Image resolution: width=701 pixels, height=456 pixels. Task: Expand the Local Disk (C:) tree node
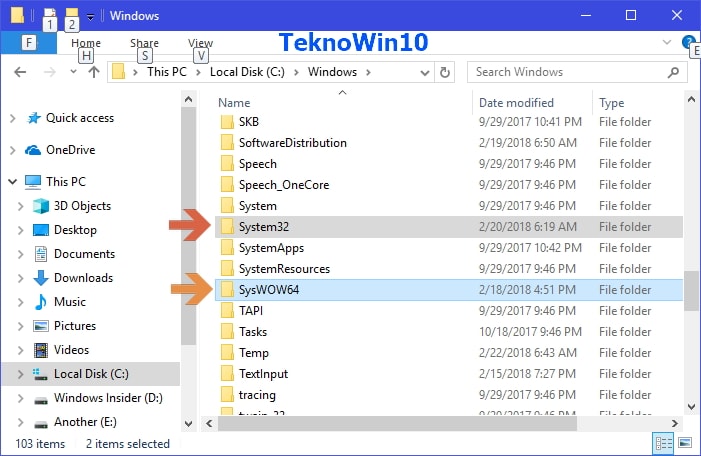(x=21, y=374)
